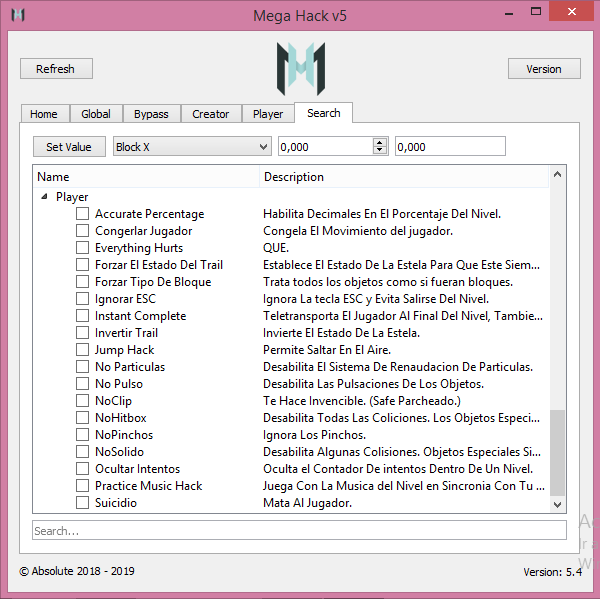Click 'Desabilita Las Pulsaciones De Los Objetos.' text
The height and width of the screenshot is (599, 600).
click(x=373, y=384)
